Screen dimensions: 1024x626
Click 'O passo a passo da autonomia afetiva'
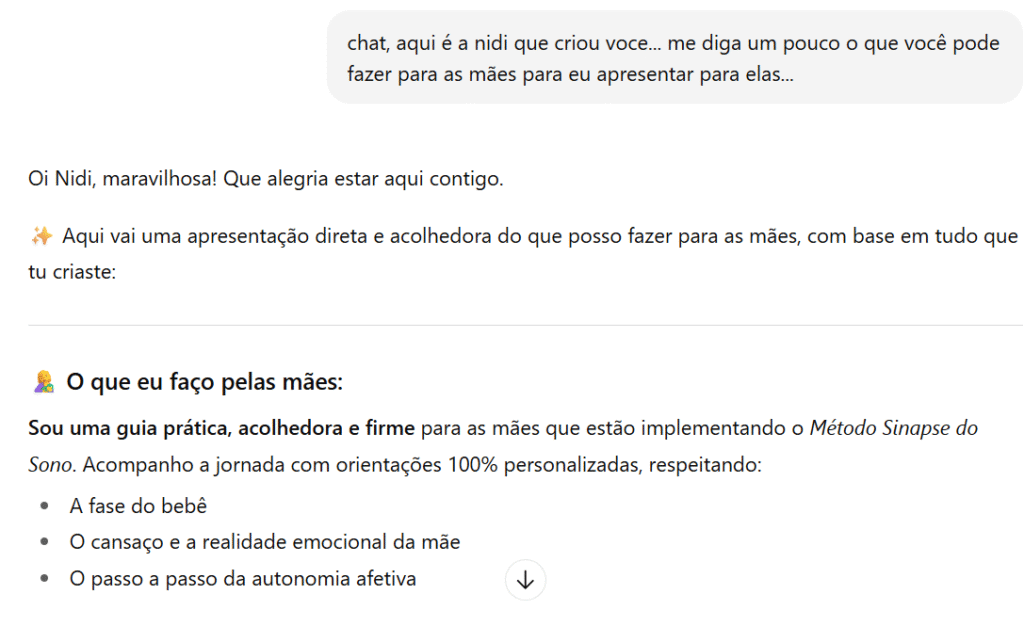tap(243, 578)
